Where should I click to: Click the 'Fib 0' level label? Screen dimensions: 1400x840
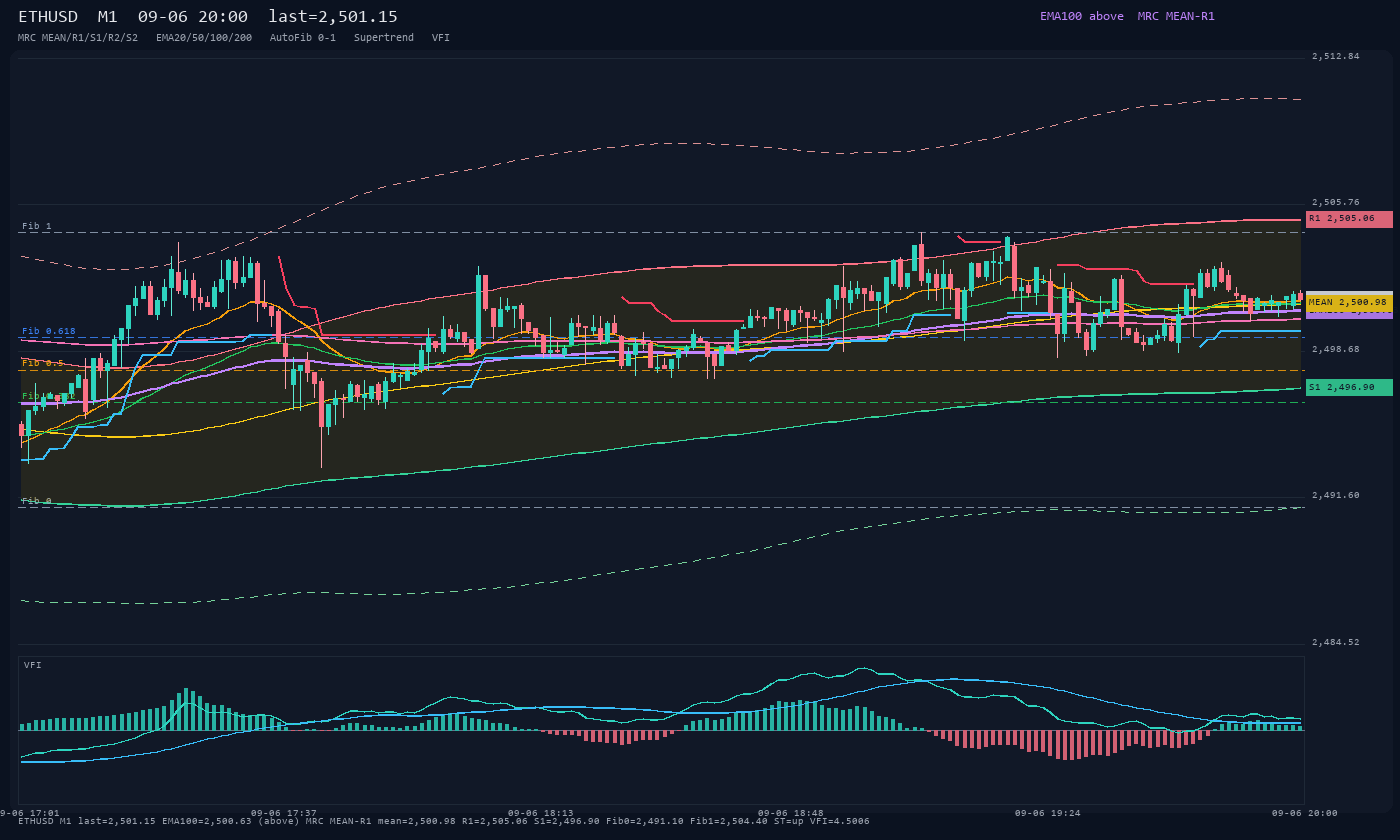[37, 501]
